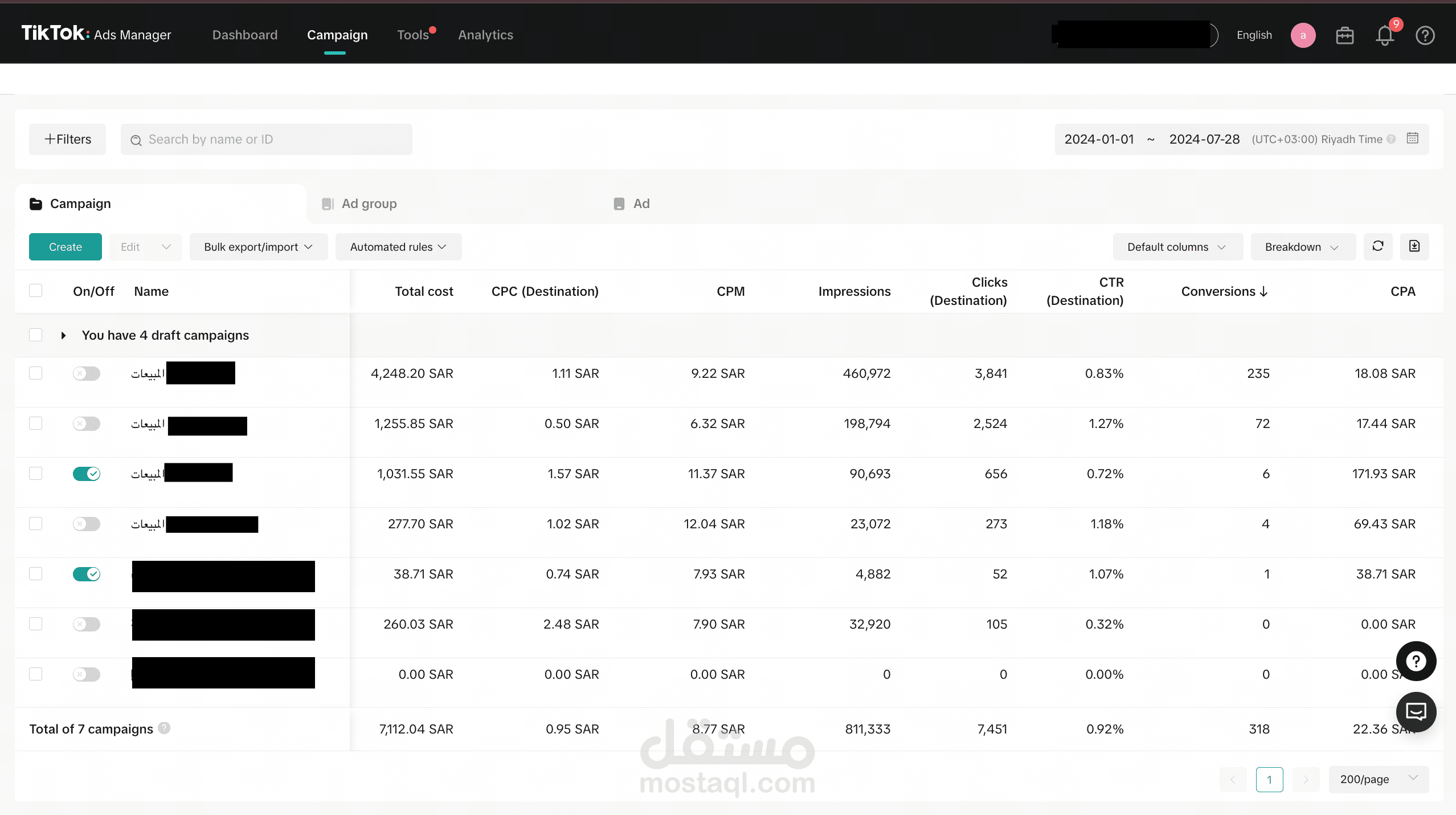The width and height of the screenshot is (1456, 815).
Task: Click the pink account avatar icon
Action: [x=1303, y=35]
